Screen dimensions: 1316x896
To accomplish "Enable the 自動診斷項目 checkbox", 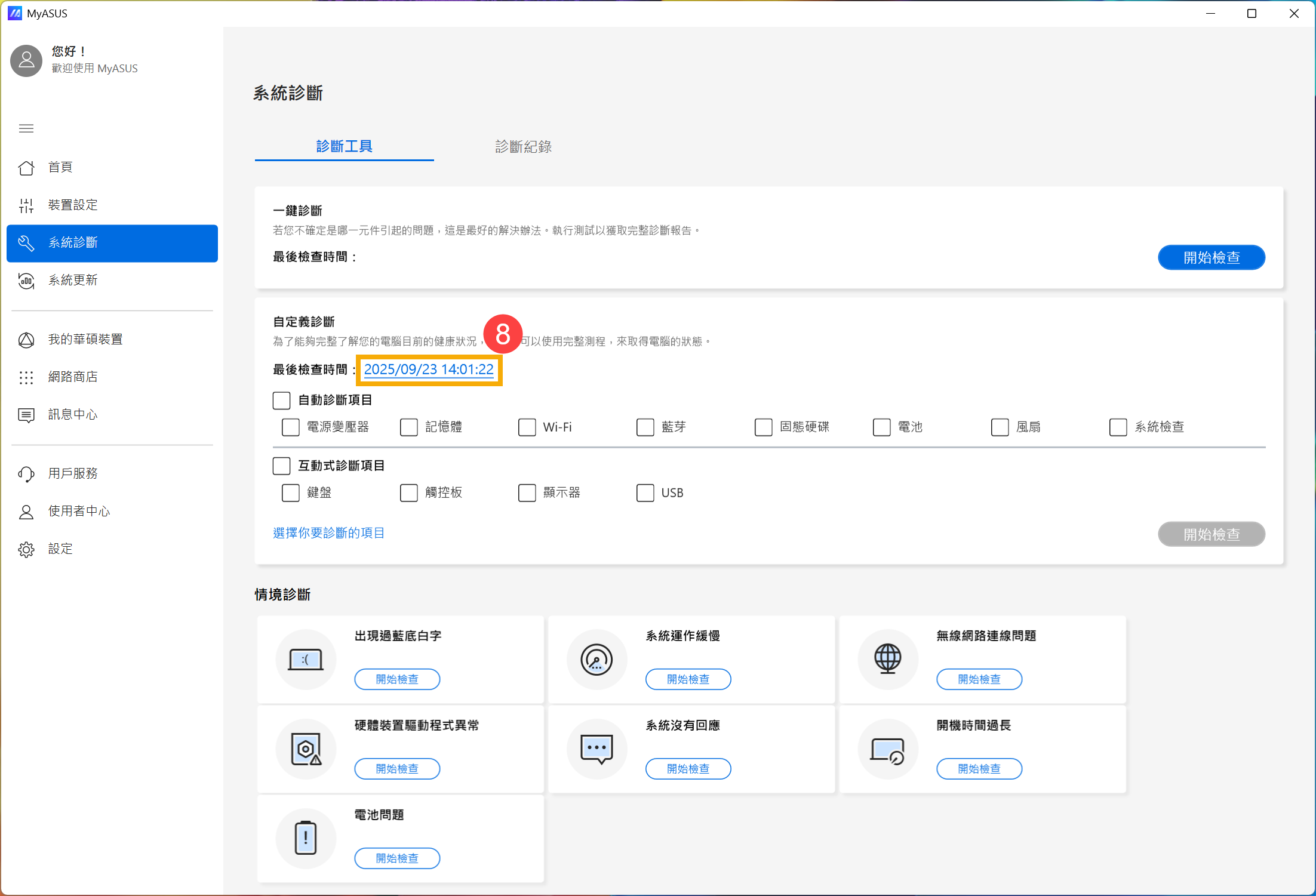I will tap(281, 400).
